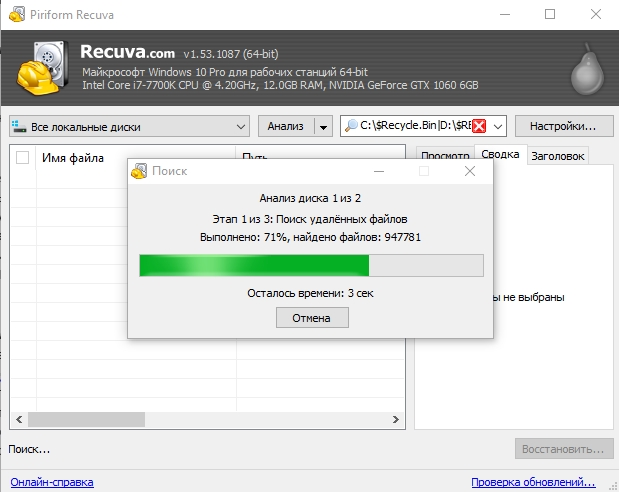The height and width of the screenshot is (492, 619).
Task: Open the Онлайн-справка link
Action: tap(52, 482)
